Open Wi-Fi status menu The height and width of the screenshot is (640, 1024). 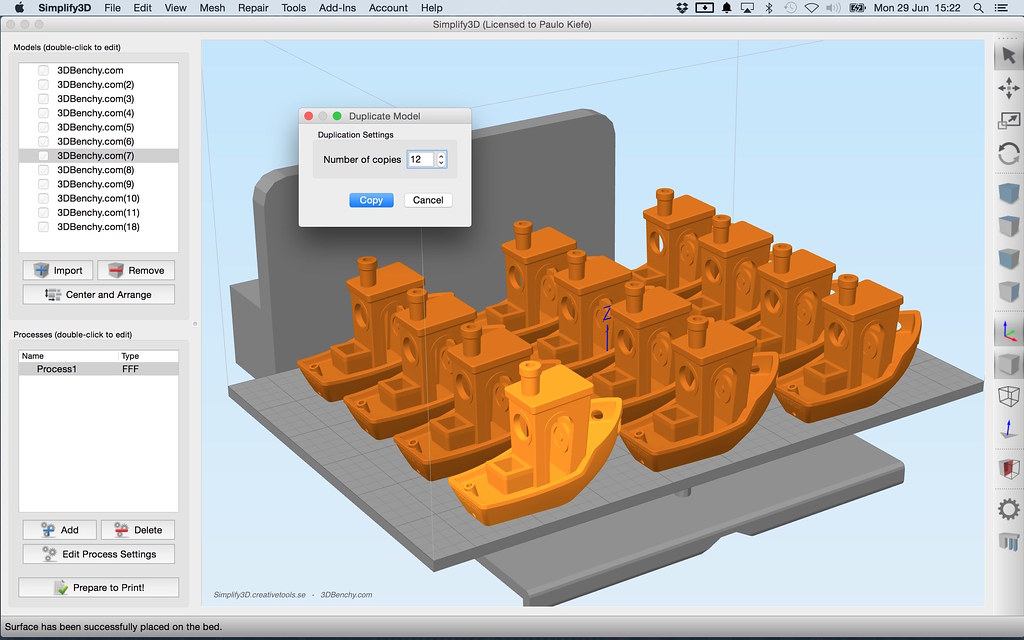[x=811, y=8]
